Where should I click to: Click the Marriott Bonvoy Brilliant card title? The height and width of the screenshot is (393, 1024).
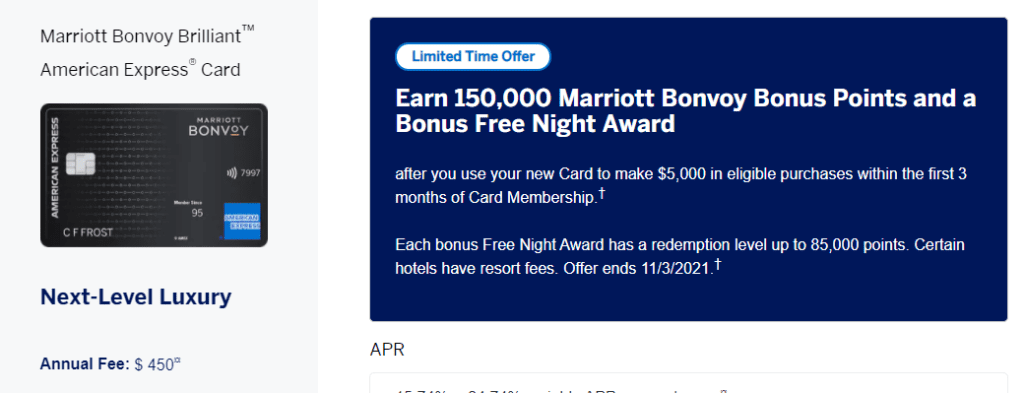coord(147,52)
